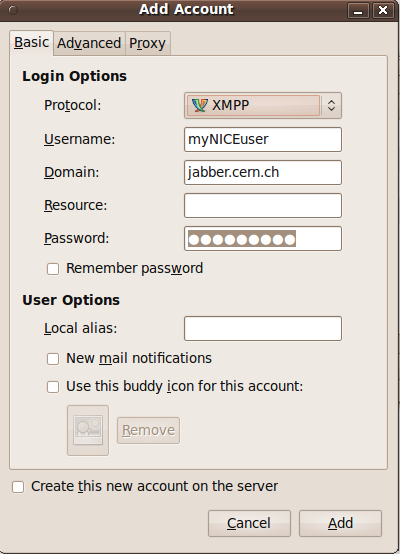The width and height of the screenshot is (400, 554).
Task: Focus the empty Resource field
Action: (263, 205)
